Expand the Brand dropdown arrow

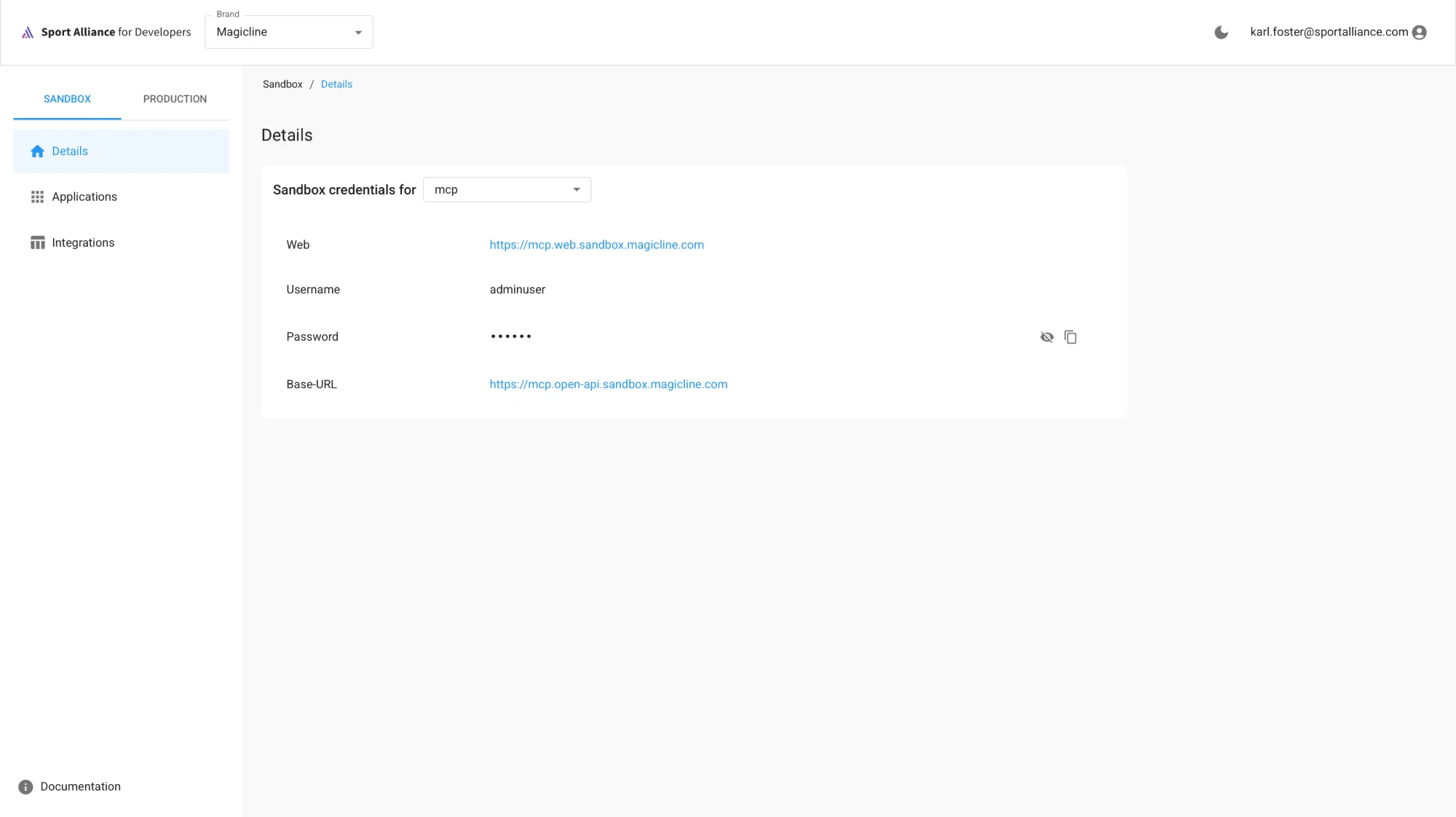(x=358, y=33)
